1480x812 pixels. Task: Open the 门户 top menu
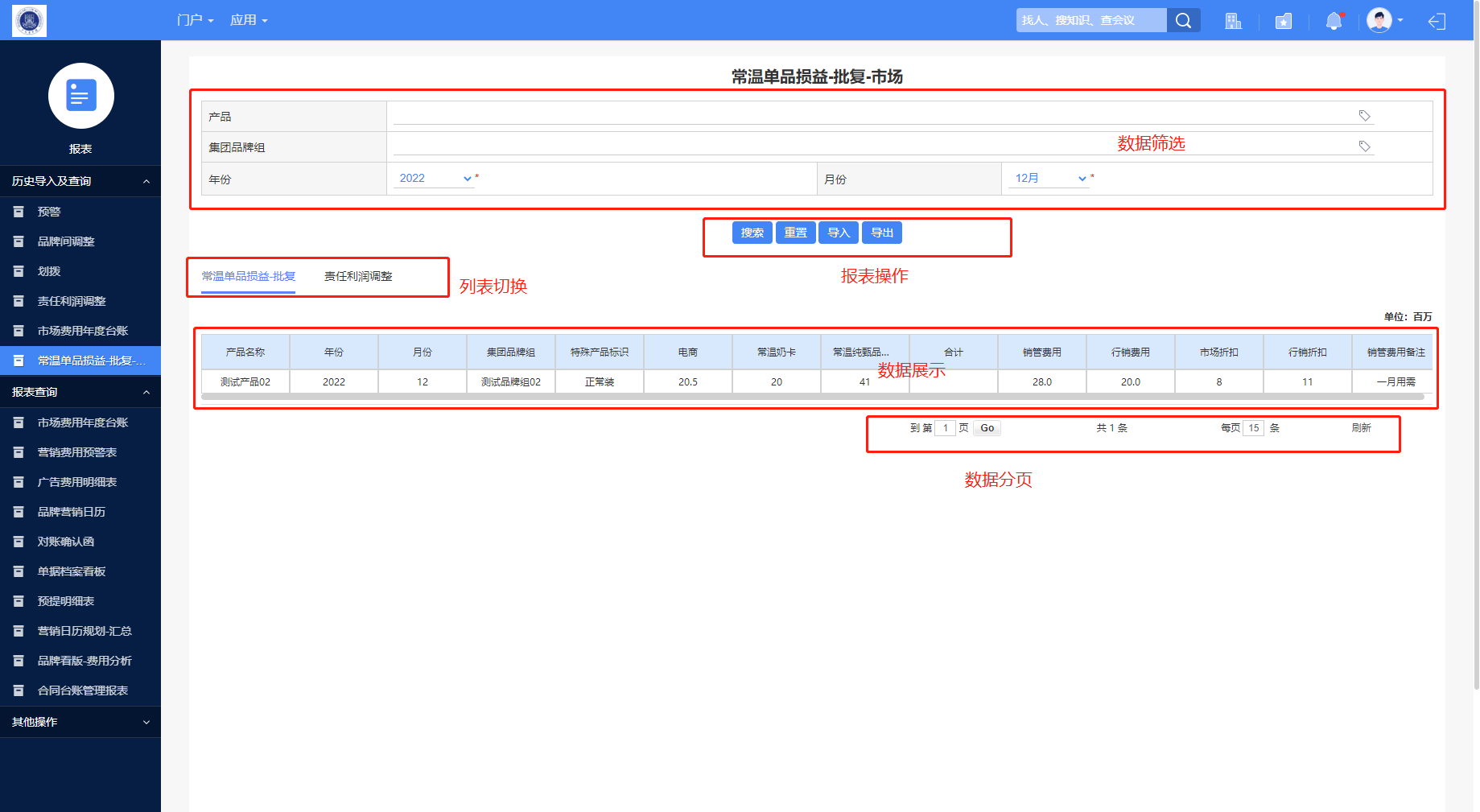pyautogui.click(x=195, y=20)
